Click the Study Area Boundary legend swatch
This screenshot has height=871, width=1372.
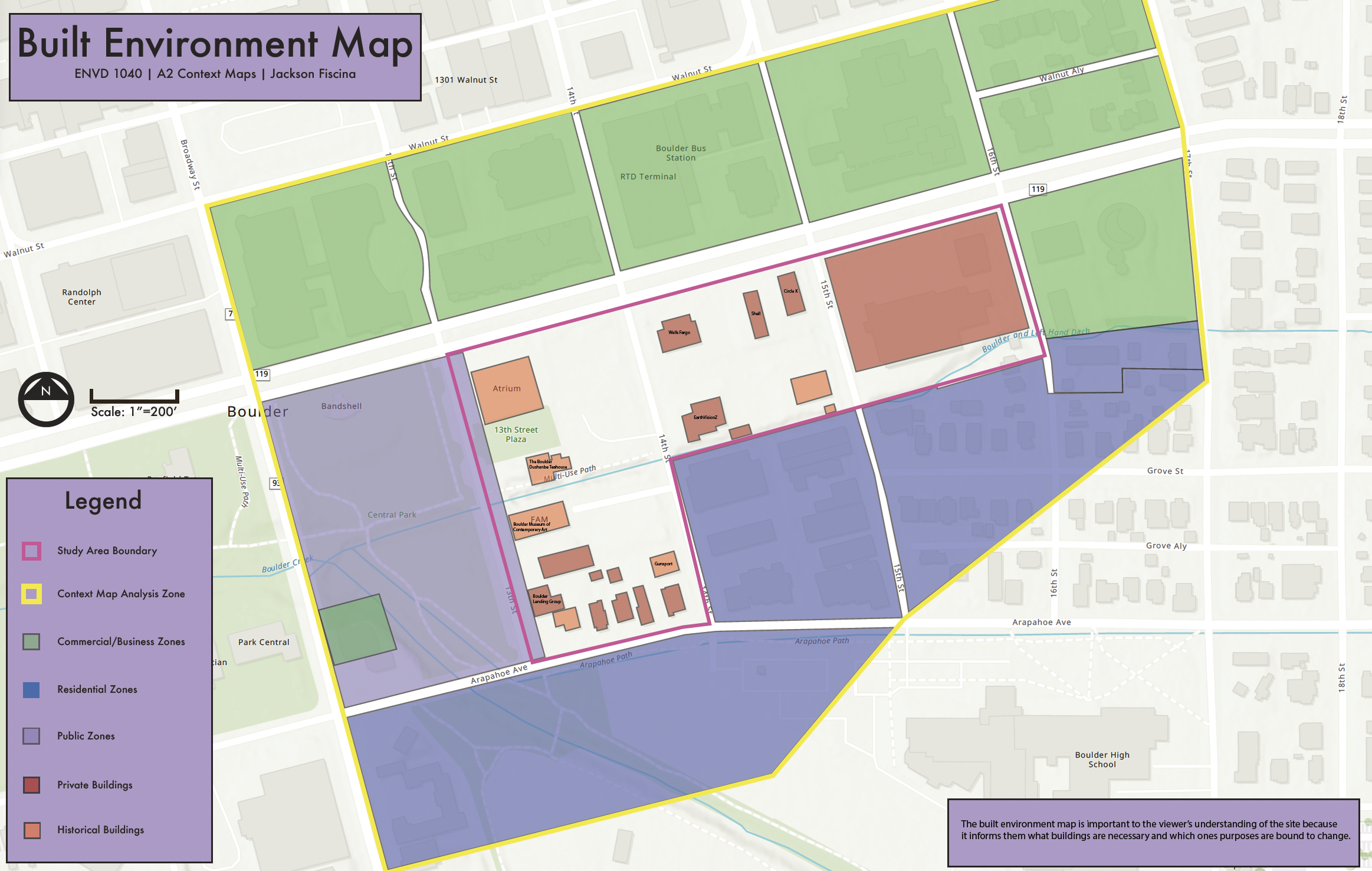click(31, 551)
